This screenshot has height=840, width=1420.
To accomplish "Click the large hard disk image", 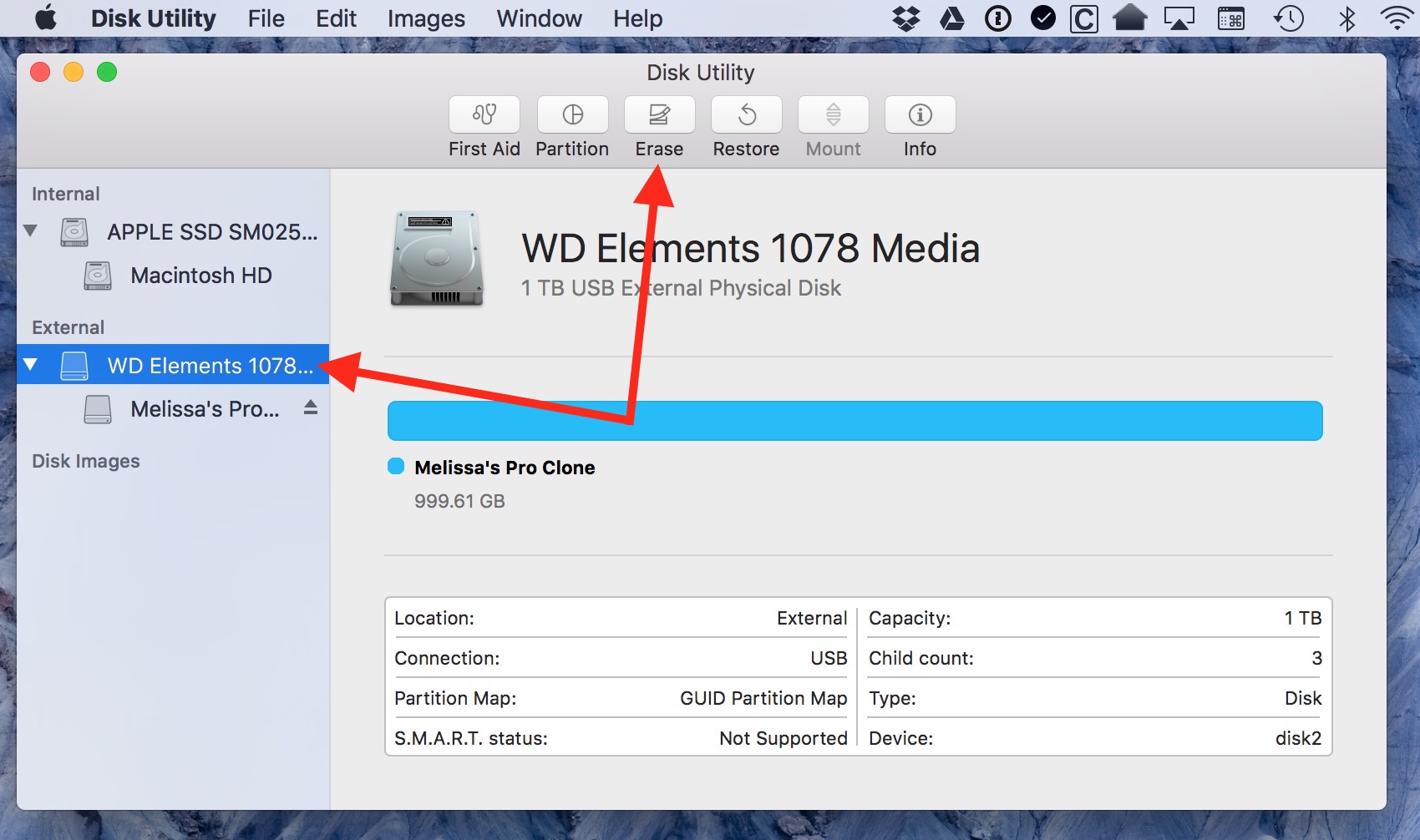I will 437,258.
